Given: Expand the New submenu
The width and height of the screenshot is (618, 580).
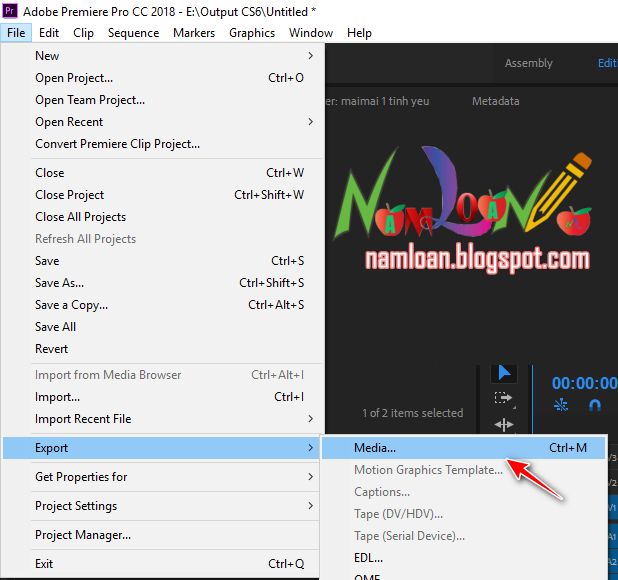Looking at the screenshot, I should 163,56.
